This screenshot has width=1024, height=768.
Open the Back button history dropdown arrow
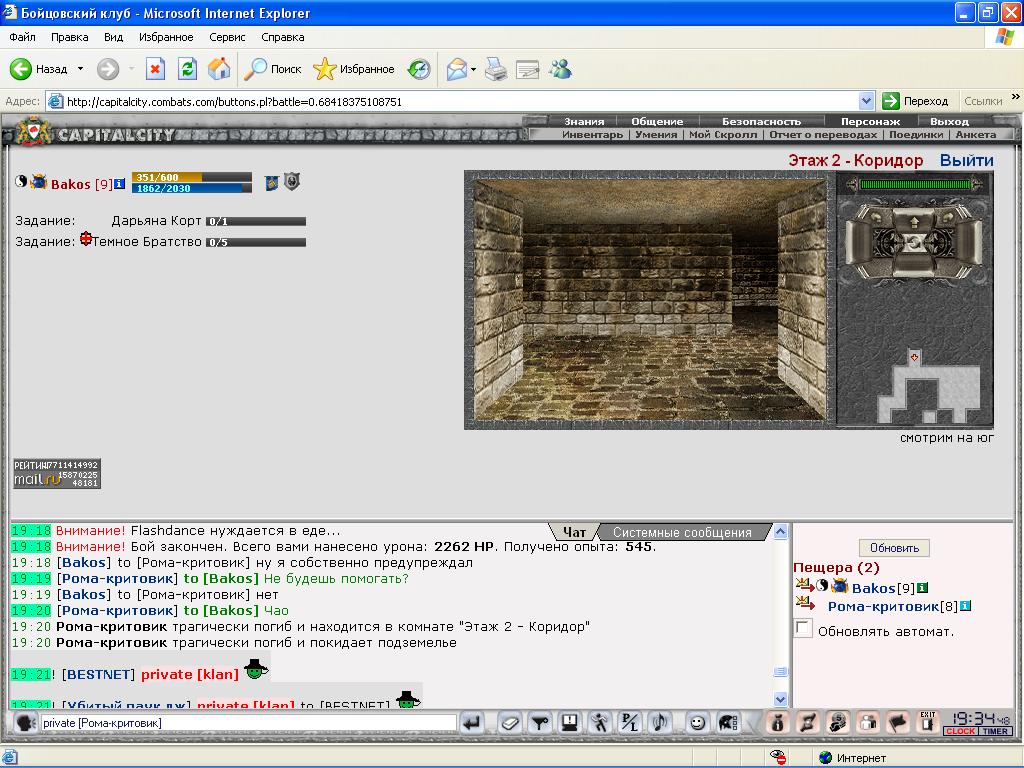80,69
